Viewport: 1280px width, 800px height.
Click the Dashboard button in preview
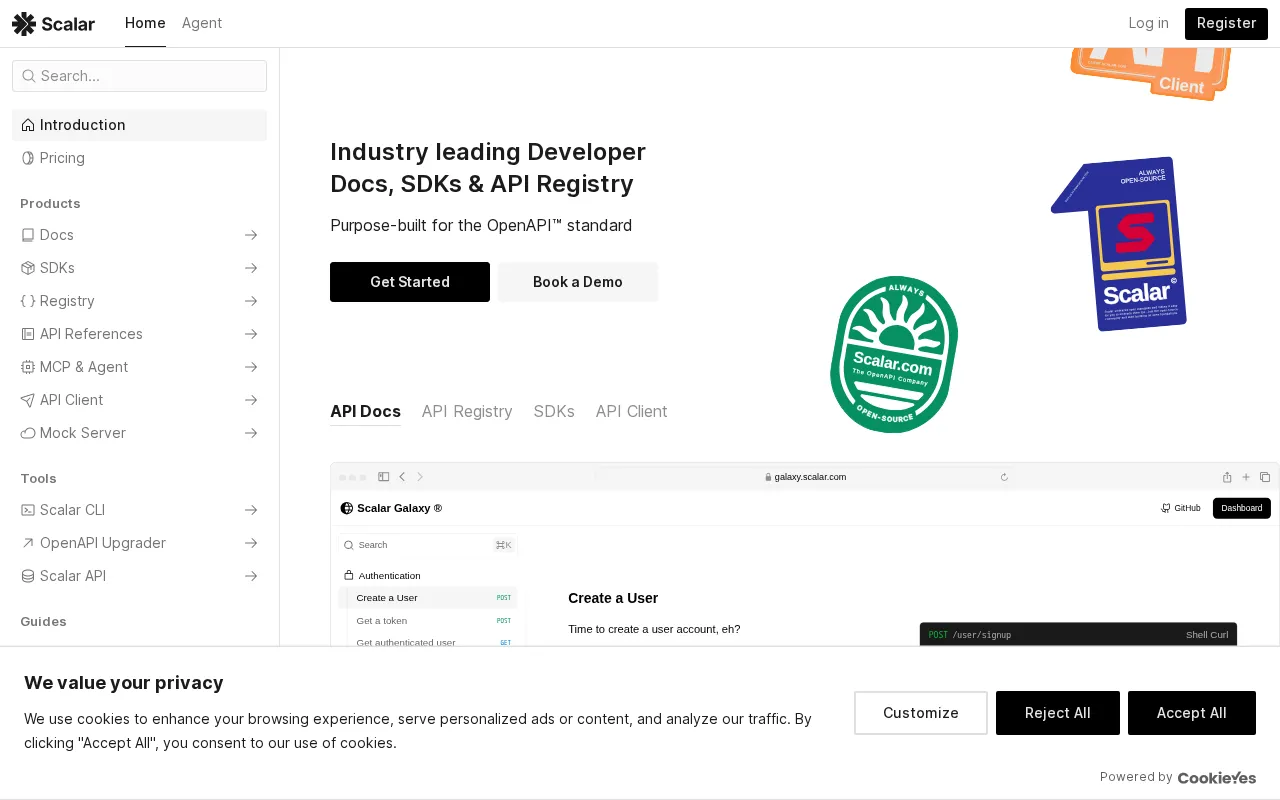click(x=1242, y=508)
